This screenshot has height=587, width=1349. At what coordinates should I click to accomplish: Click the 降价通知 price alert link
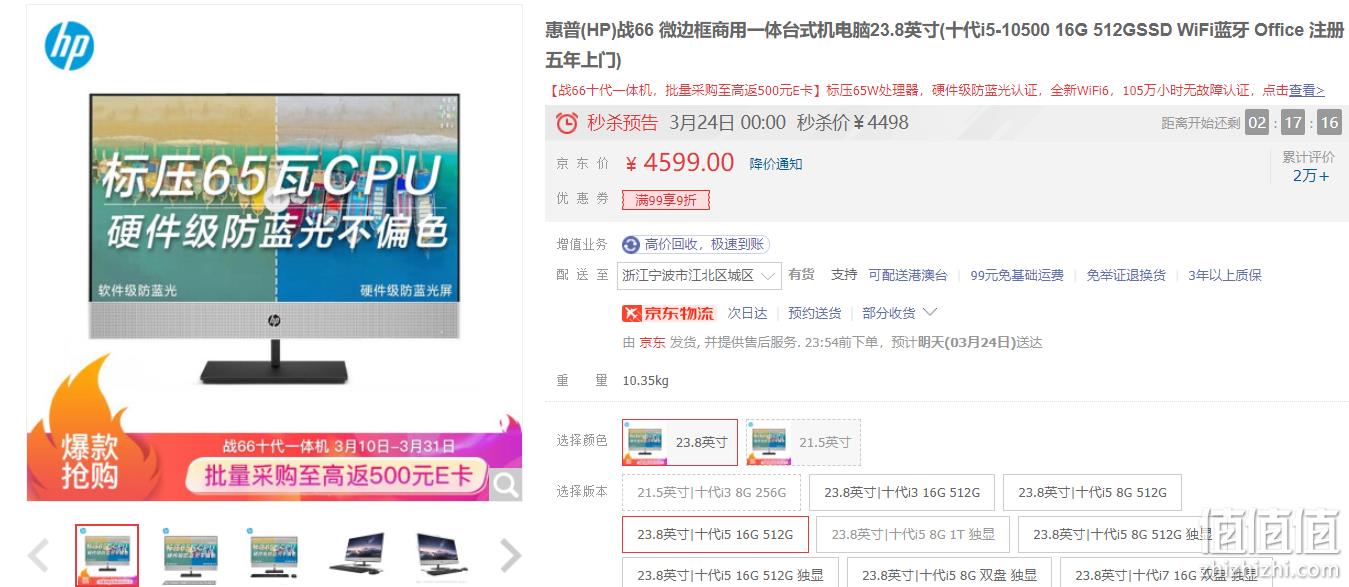[776, 164]
